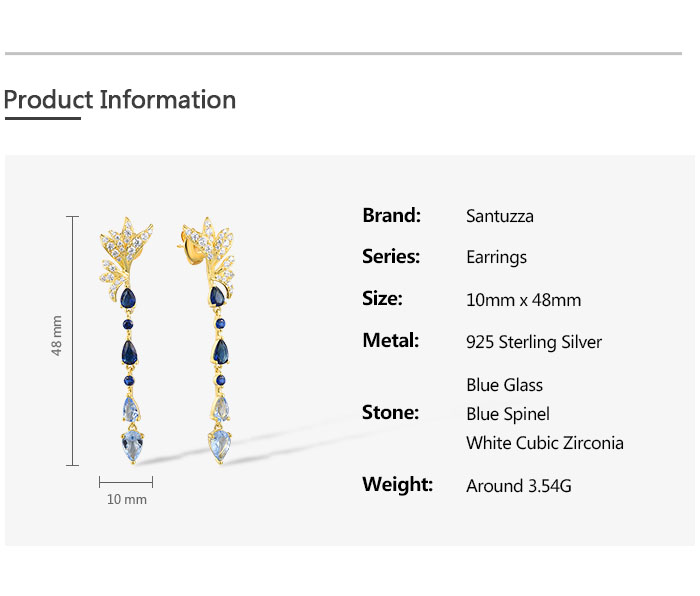The height and width of the screenshot is (596, 700).
Task: Click the Metal: label
Action: [x=390, y=341]
